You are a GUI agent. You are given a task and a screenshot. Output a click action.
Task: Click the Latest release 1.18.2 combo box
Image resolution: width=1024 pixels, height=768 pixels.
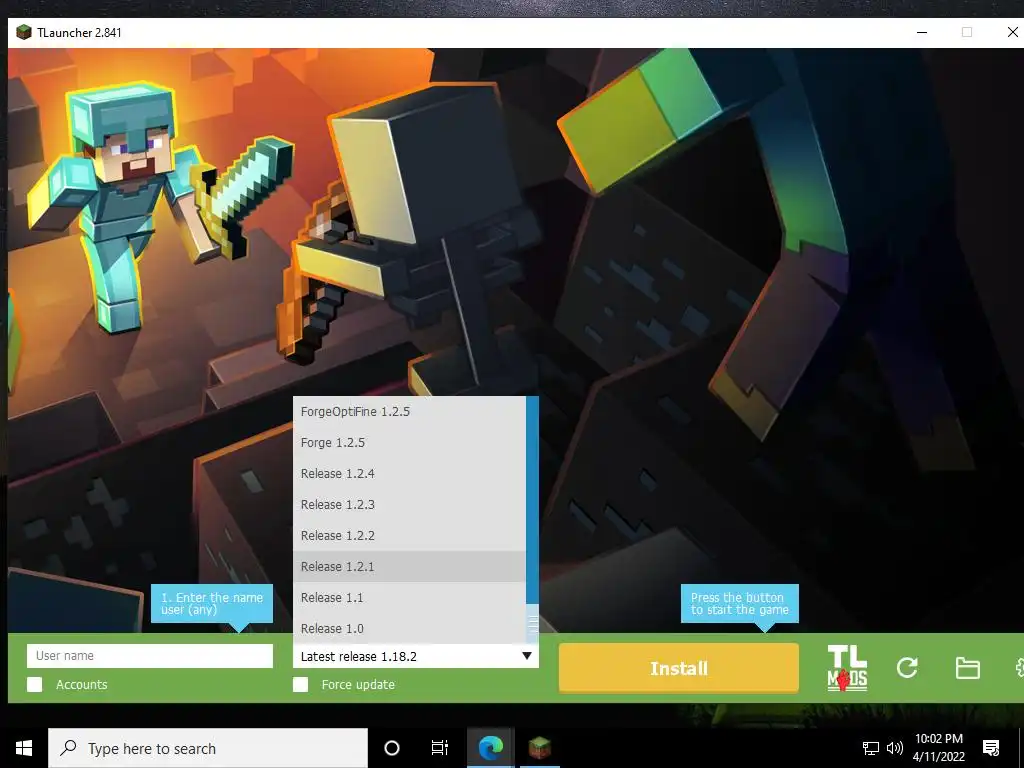point(415,656)
